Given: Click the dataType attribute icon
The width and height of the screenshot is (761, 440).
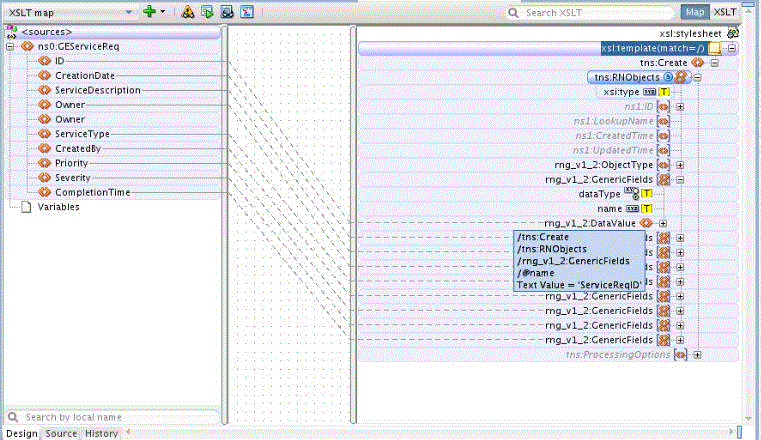Looking at the screenshot, I should (x=632, y=193).
